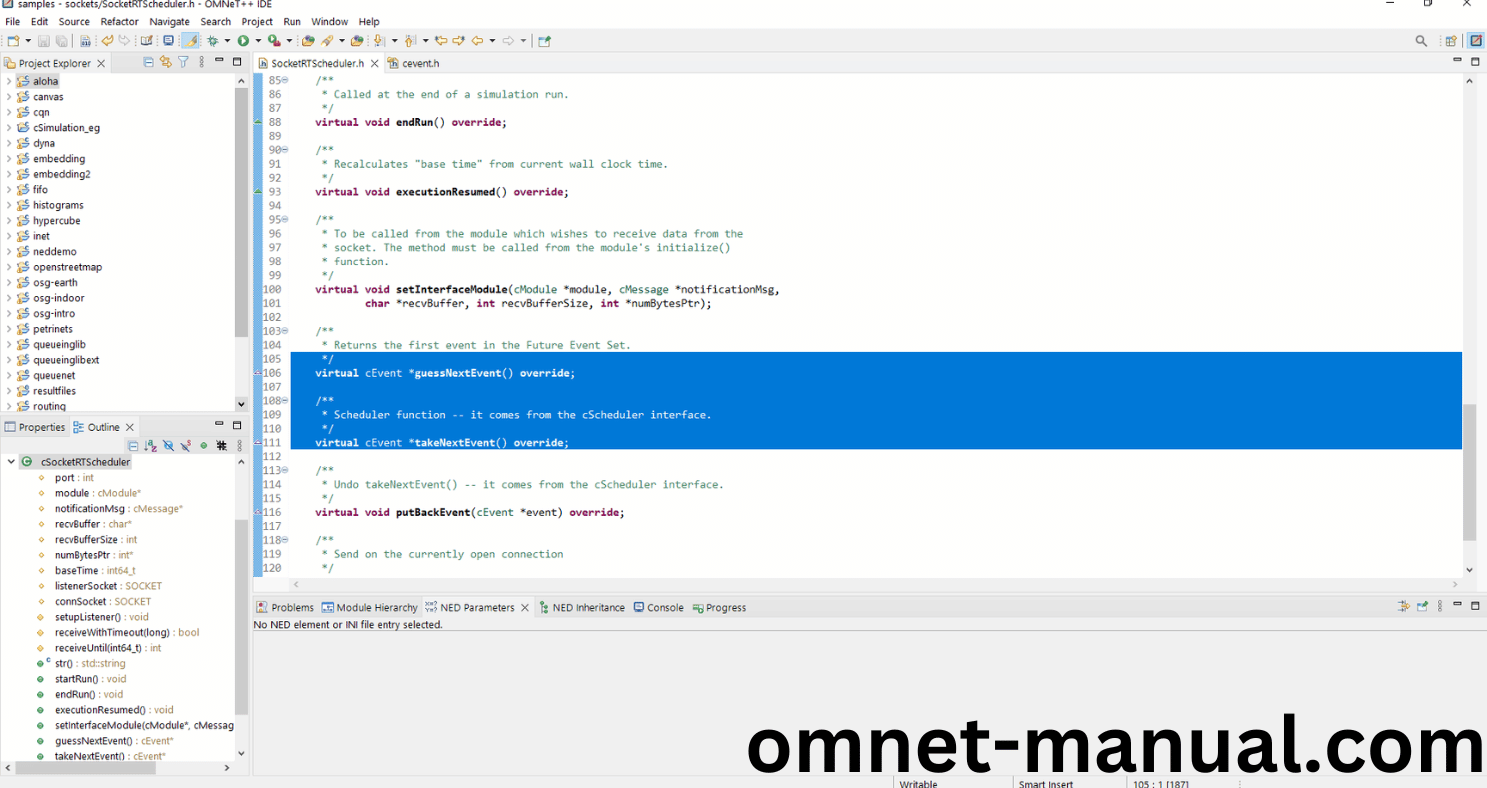This screenshot has width=1487, height=788.
Task: Open the Refactor menu
Action: click(119, 21)
